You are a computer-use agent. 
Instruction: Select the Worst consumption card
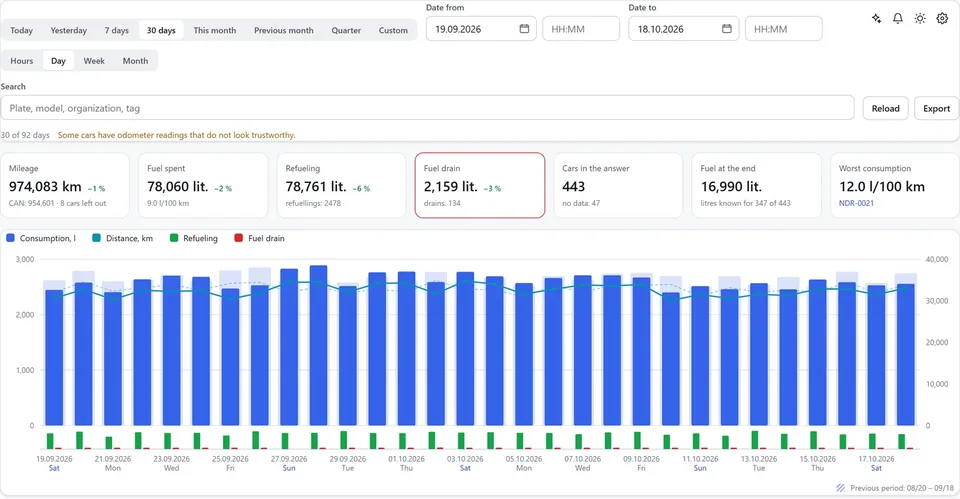click(894, 186)
